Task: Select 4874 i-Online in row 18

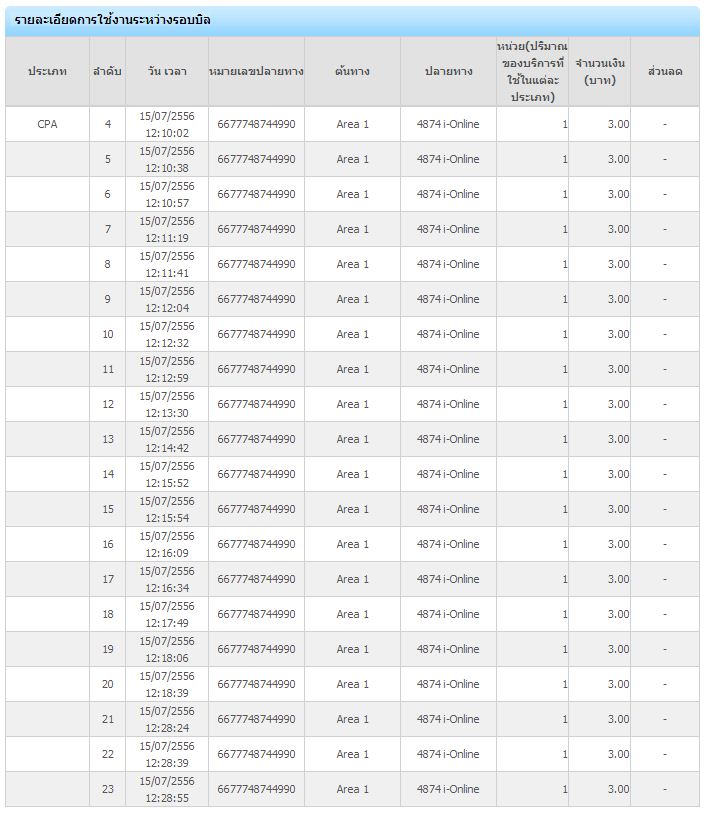Action: [x=448, y=614]
